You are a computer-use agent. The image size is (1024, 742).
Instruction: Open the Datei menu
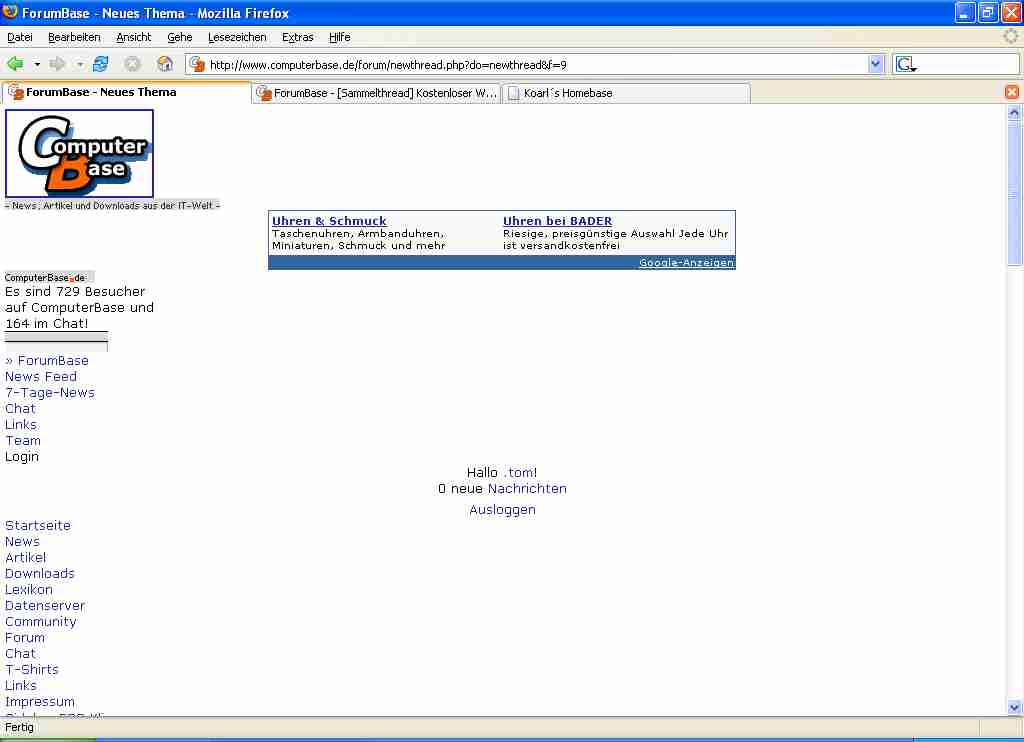pyautogui.click(x=20, y=37)
